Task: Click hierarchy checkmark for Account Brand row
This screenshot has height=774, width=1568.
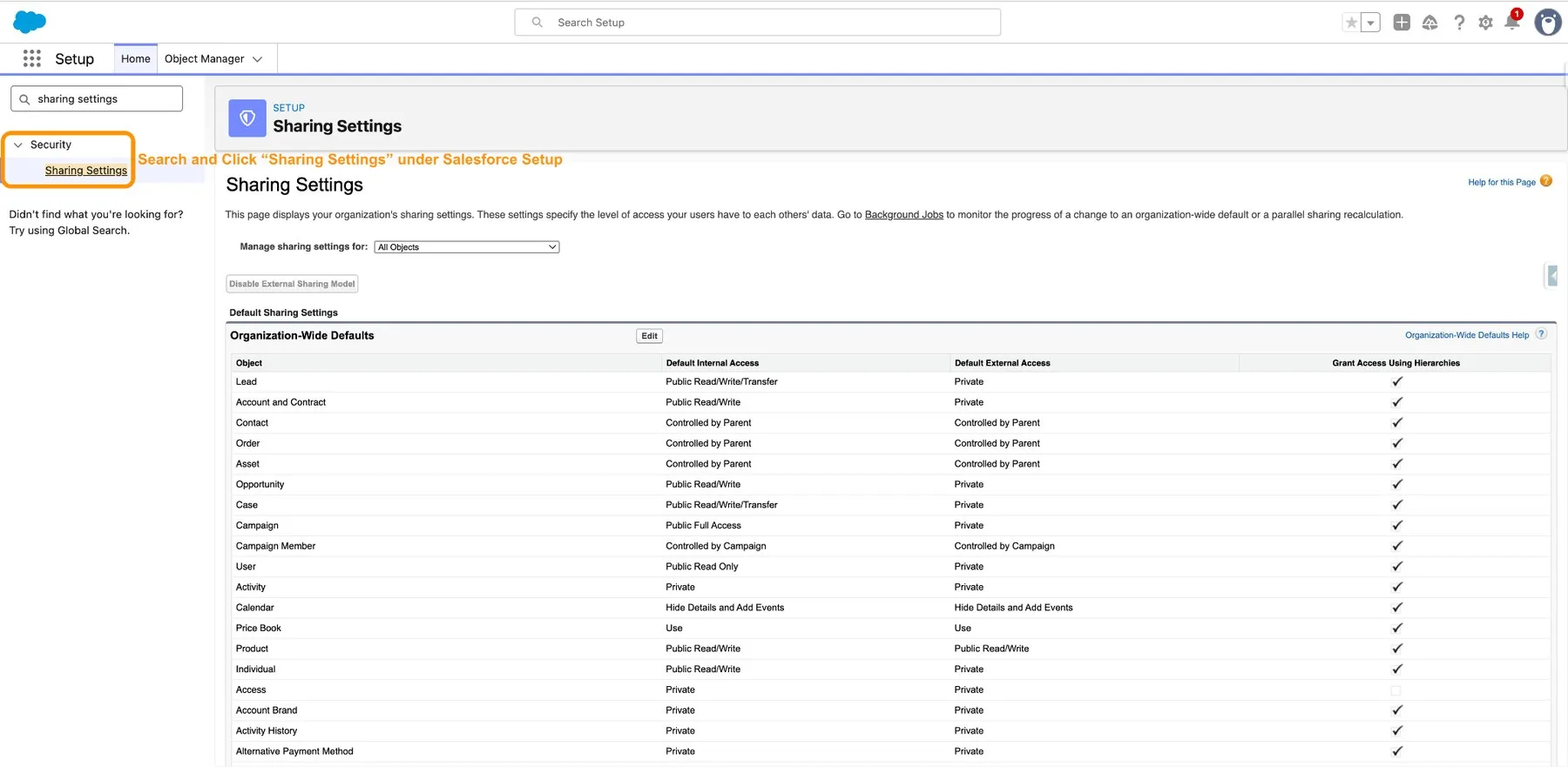Action: pos(1396,710)
